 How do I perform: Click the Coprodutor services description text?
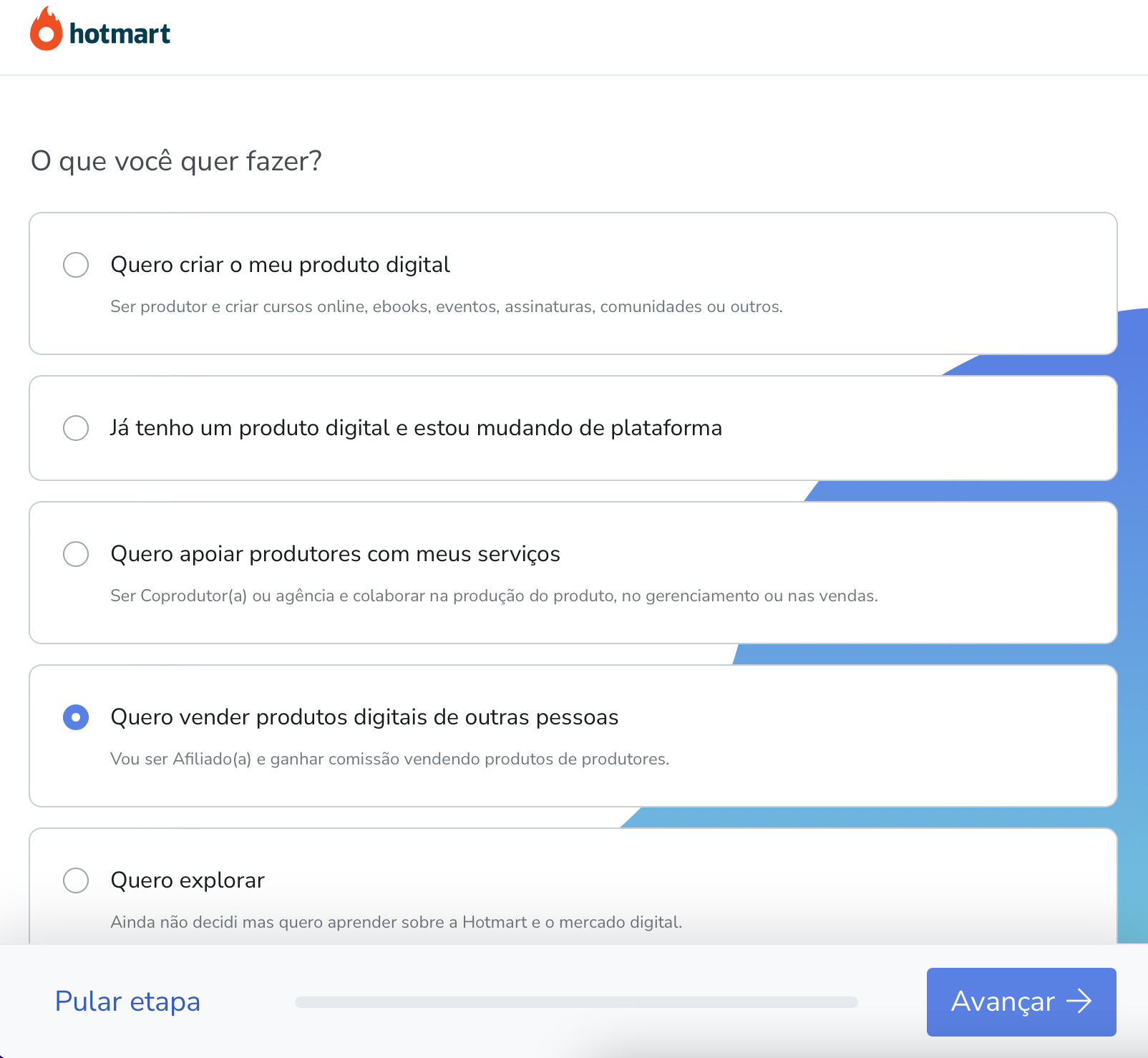(x=494, y=595)
